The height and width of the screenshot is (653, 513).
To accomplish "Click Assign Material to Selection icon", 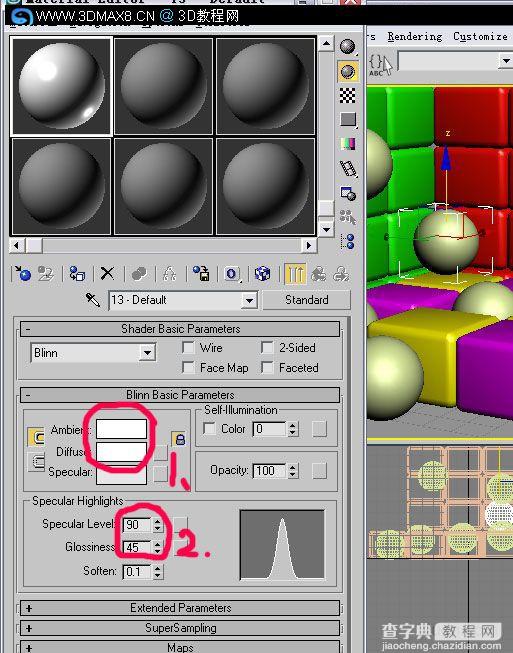I will pos(77,274).
